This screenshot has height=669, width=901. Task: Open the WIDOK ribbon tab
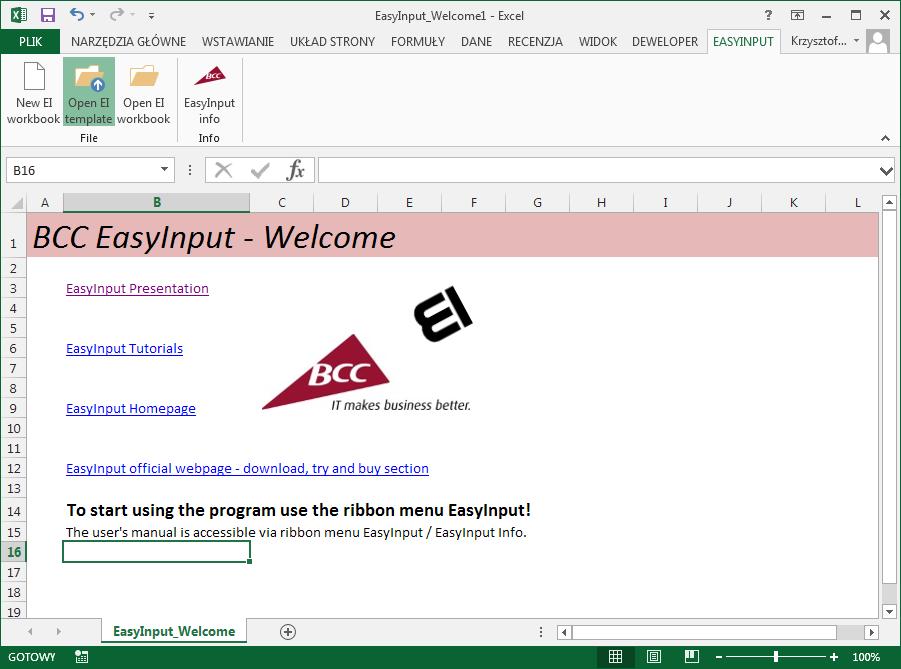click(598, 41)
